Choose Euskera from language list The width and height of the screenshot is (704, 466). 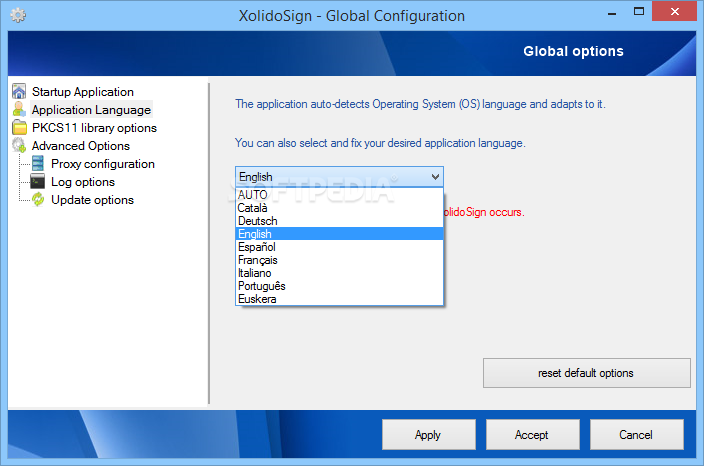pos(339,299)
